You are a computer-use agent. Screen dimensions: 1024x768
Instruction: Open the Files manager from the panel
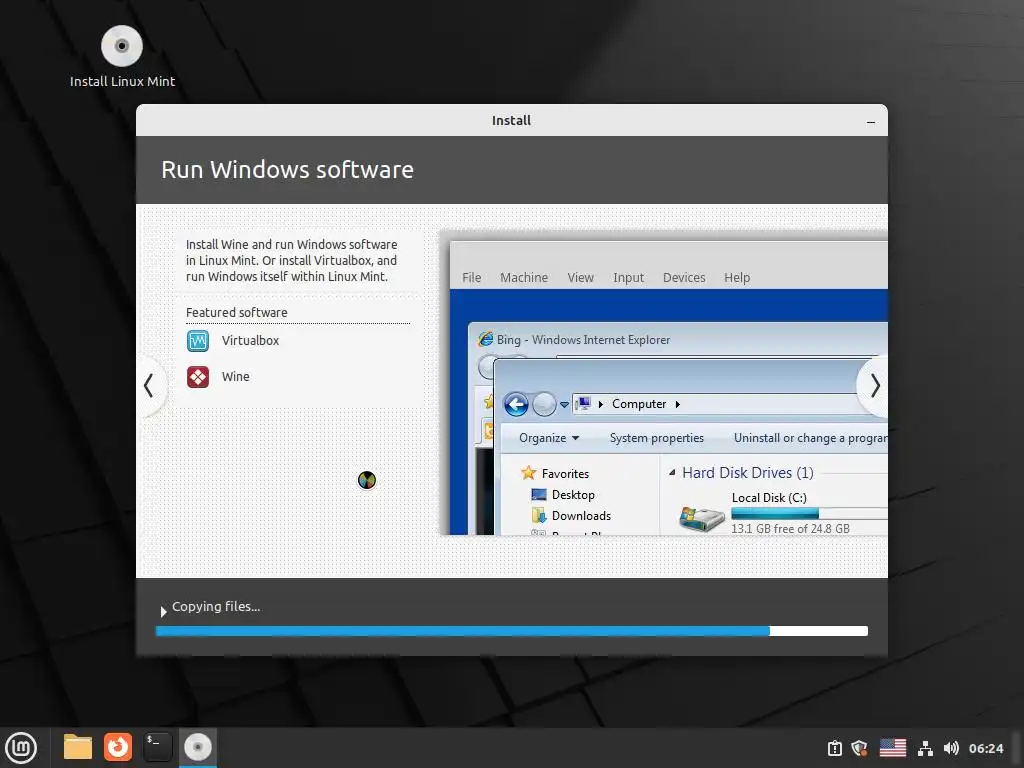point(78,747)
